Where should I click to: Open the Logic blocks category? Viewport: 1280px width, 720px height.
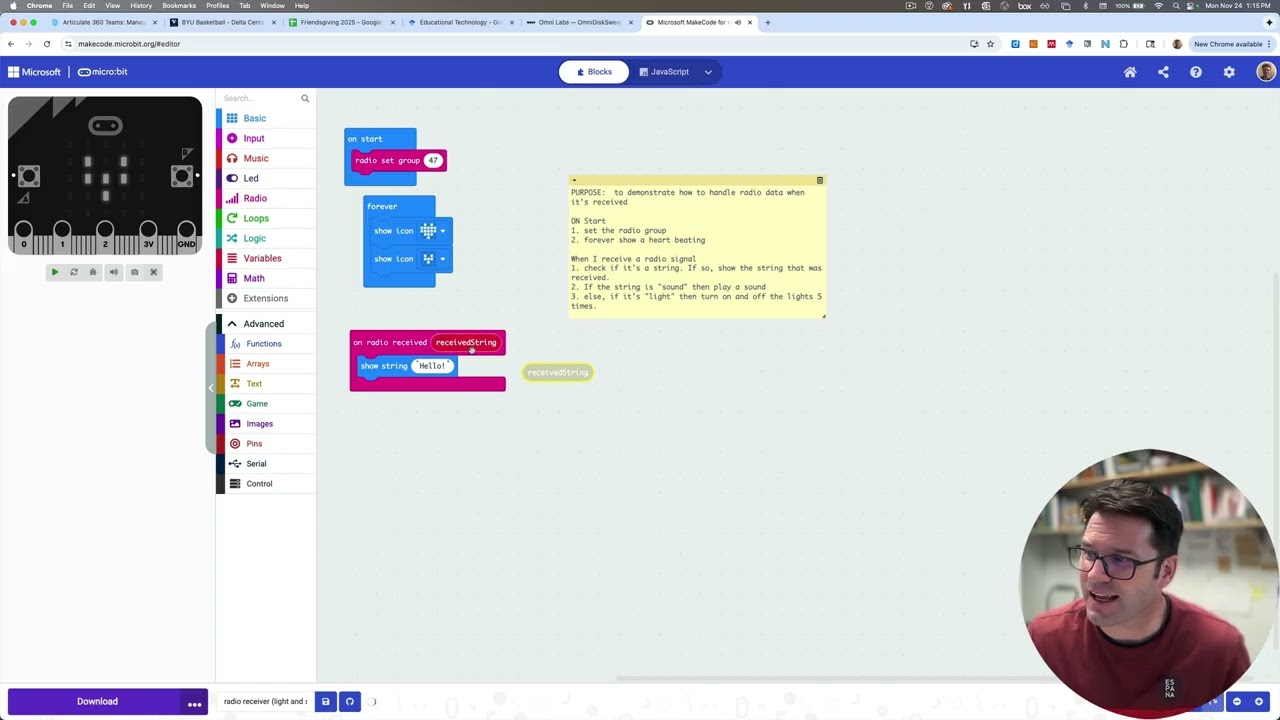[x=265, y=238]
